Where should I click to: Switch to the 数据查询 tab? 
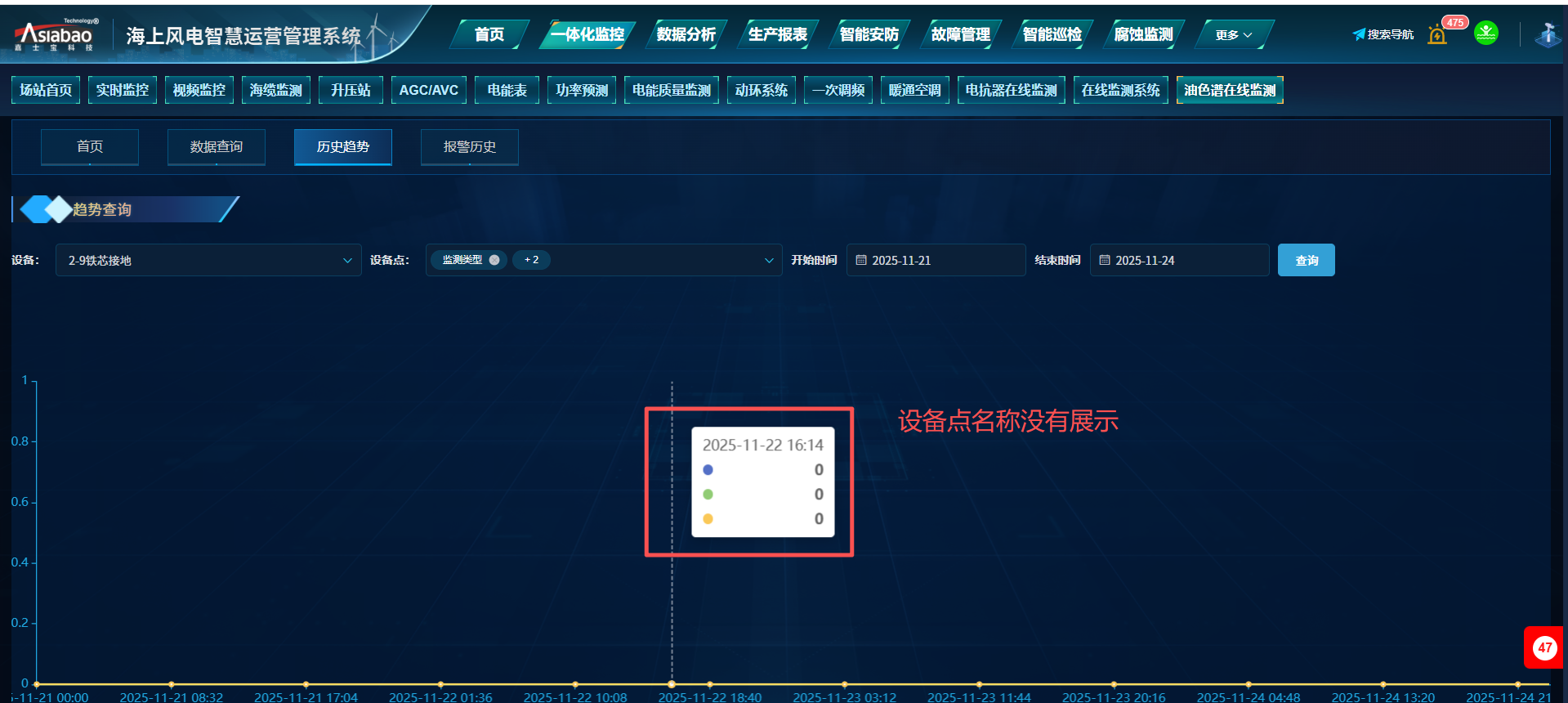pos(216,147)
